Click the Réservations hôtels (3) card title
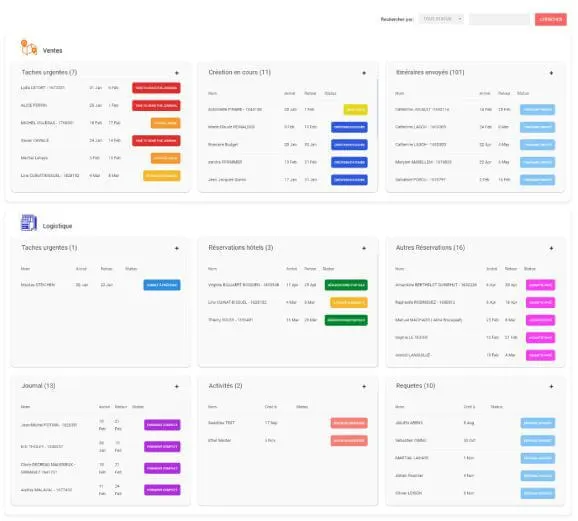Viewport: 578px width, 521px height. click(241, 247)
